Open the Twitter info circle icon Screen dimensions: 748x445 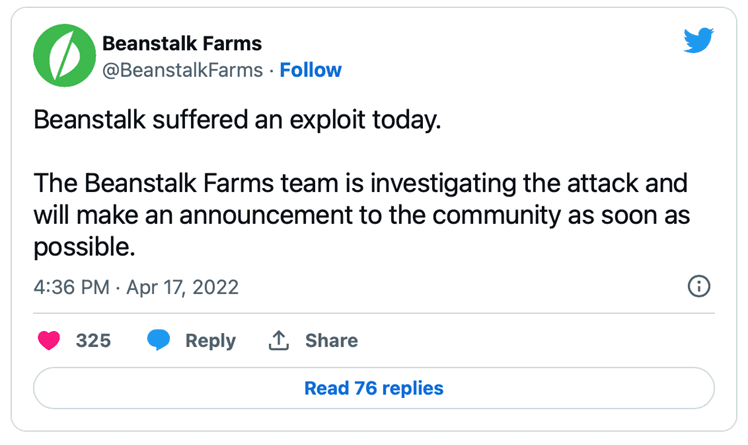pyautogui.click(x=699, y=286)
